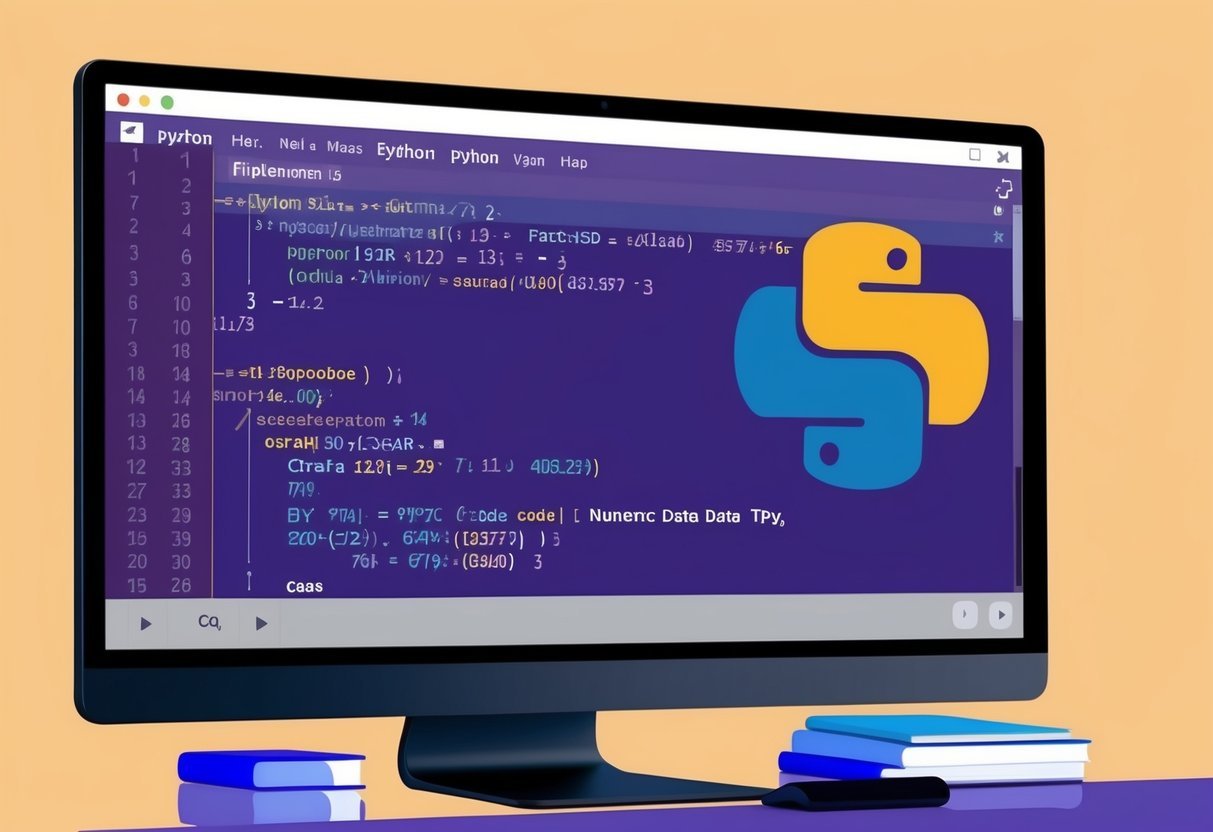The width and height of the screenshot is (1213, 832).
Task: Open the Vaon dropdown in the menu bar
Action: (x=529, y=160)
